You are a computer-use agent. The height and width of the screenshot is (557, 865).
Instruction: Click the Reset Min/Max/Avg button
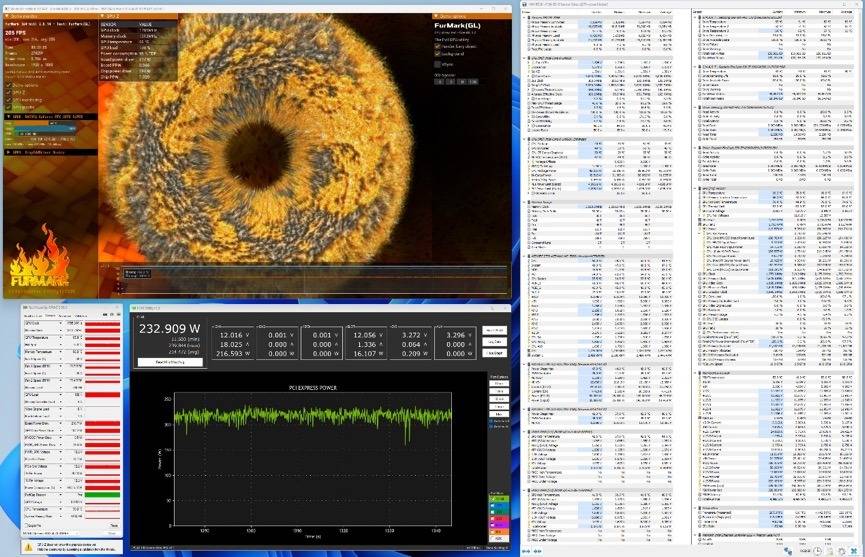click(x=171, y=361)
